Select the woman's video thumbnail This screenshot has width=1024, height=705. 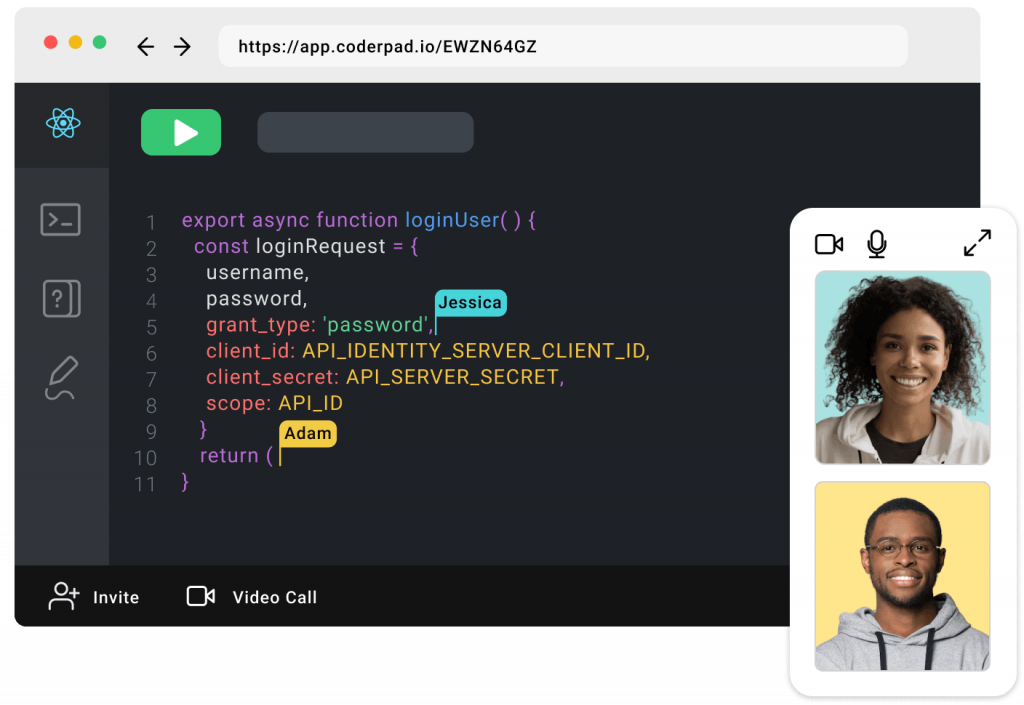[902, 367]
